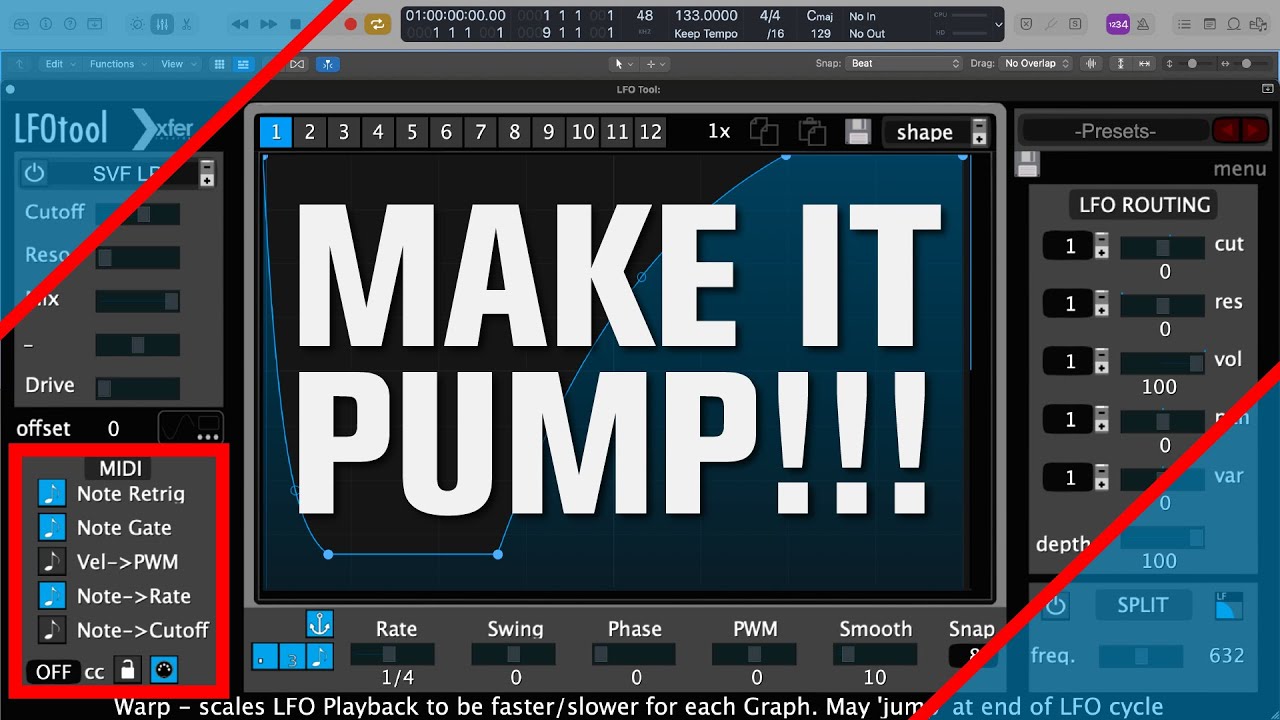
Task: Adjust the PWM slider
Action: click(754, 654)
